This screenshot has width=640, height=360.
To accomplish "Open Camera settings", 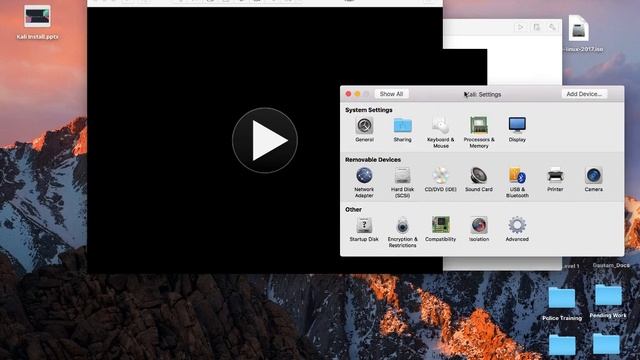I will click(x=593, y=180).
